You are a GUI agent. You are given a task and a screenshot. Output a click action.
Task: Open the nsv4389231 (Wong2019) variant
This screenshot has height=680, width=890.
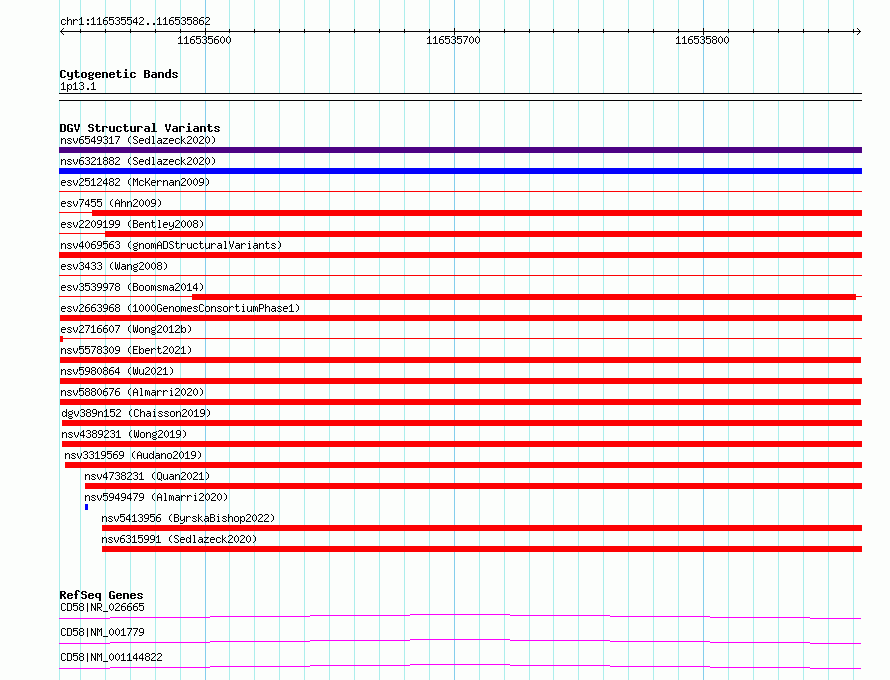tap(124, 434)
